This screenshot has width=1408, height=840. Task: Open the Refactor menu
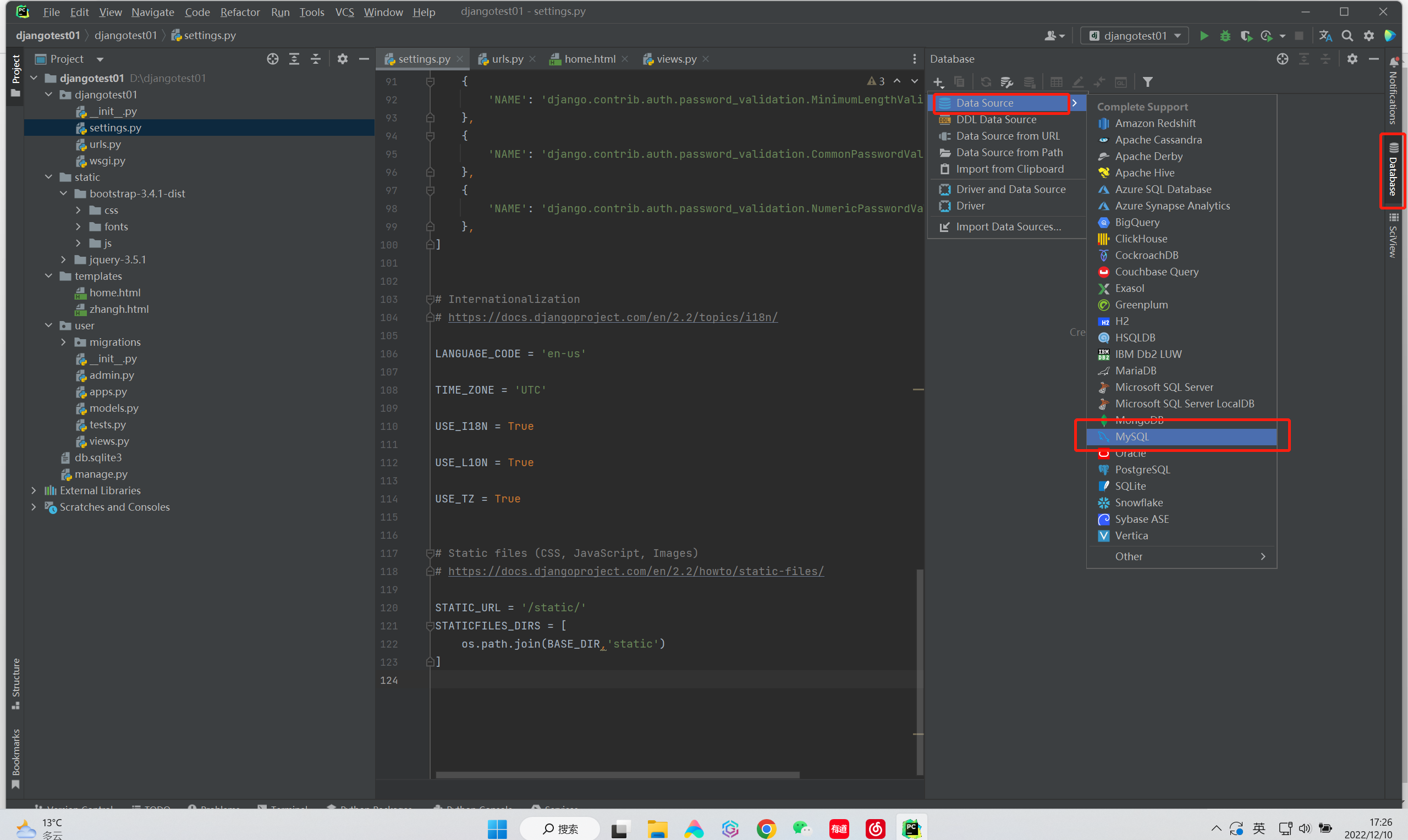240,12
